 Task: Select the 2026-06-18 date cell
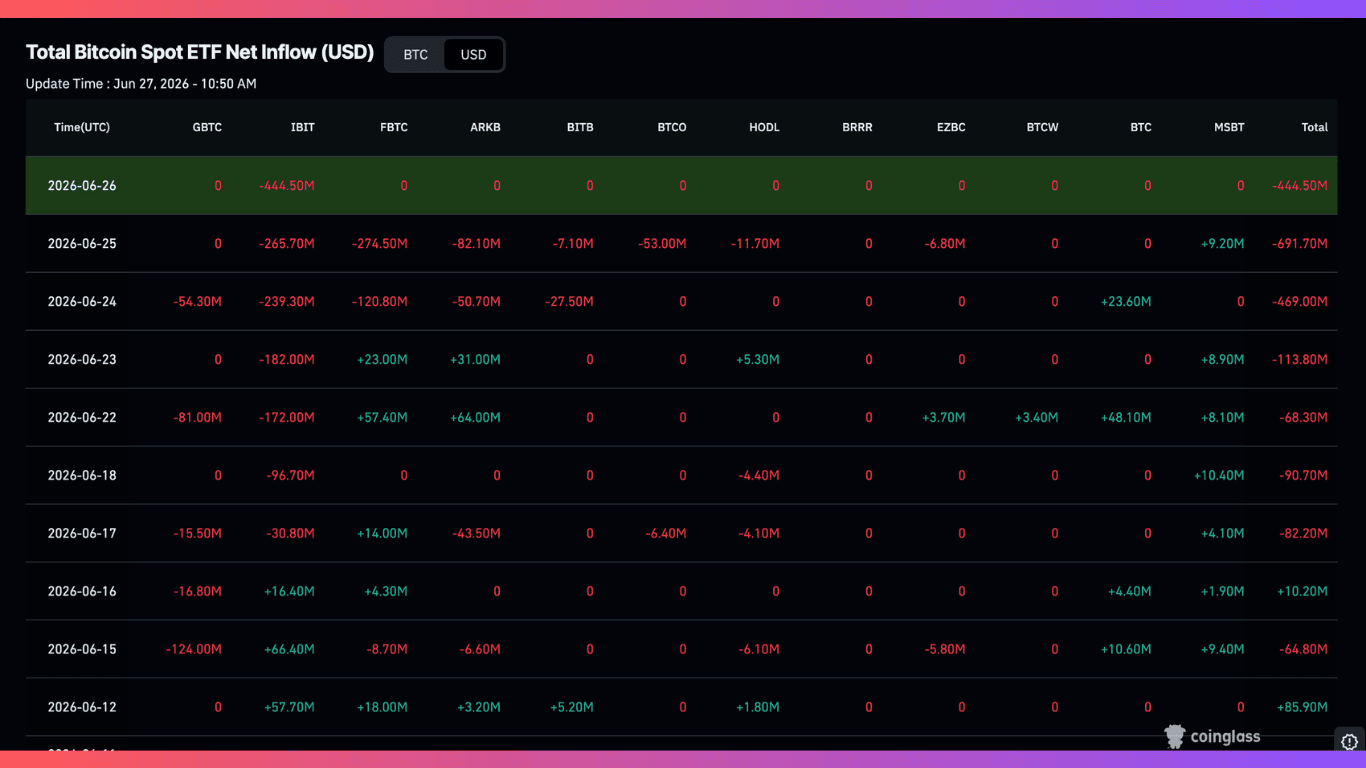click(82, 475)
